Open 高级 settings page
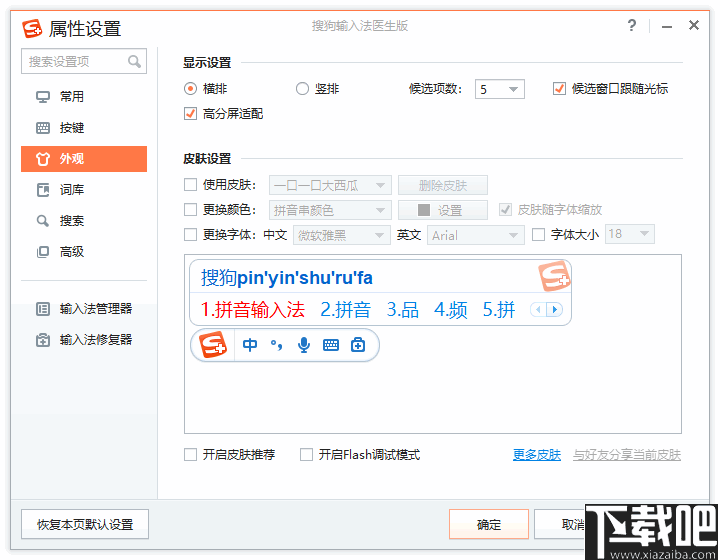This screenshot has height=560, width=720. [x=84, y=252]
